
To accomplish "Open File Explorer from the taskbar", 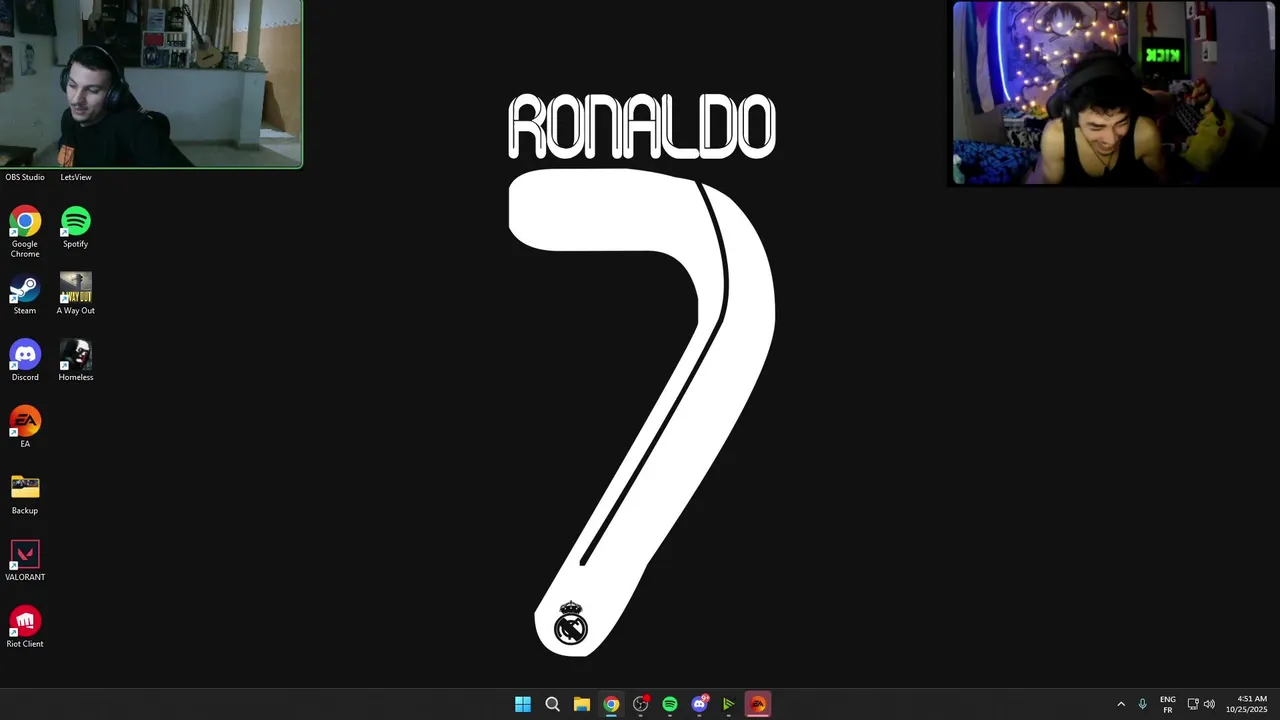I will pyautogui.click(x=581, y=704).
